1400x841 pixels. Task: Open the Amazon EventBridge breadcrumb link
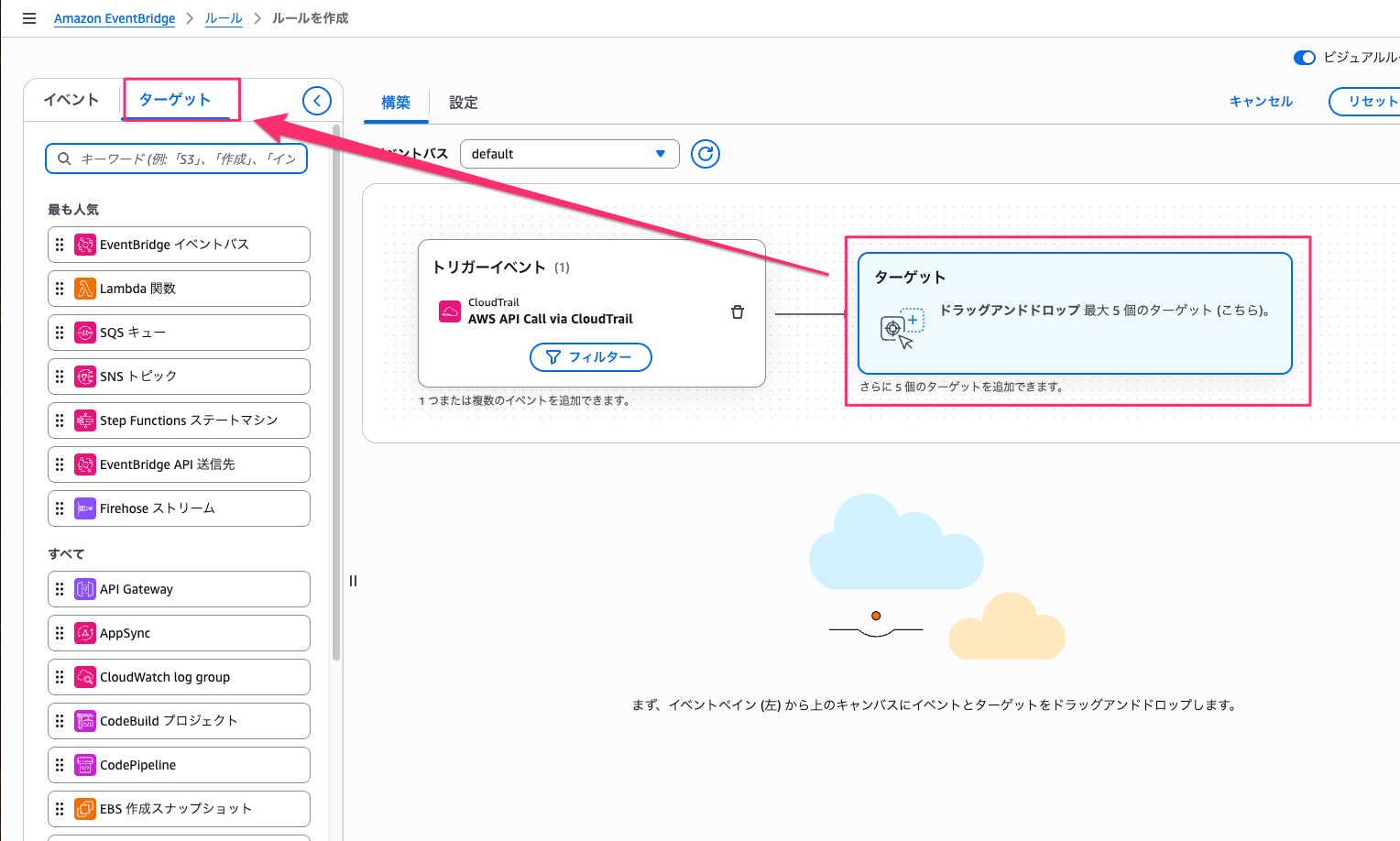[x=115, y=18]
